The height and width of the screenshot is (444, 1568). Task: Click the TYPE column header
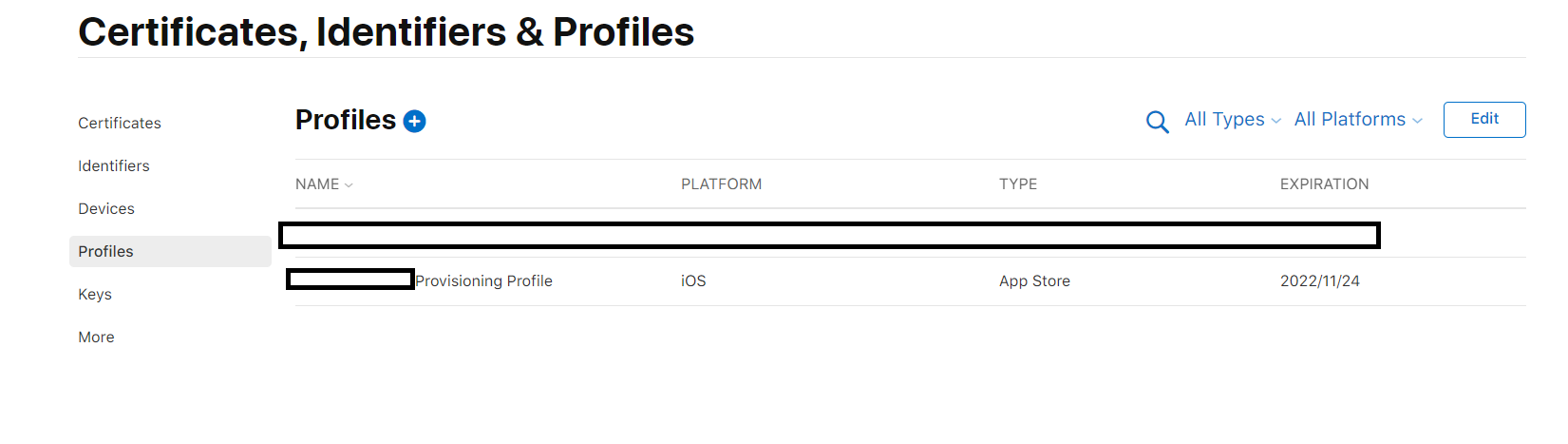click(1017, 184)
